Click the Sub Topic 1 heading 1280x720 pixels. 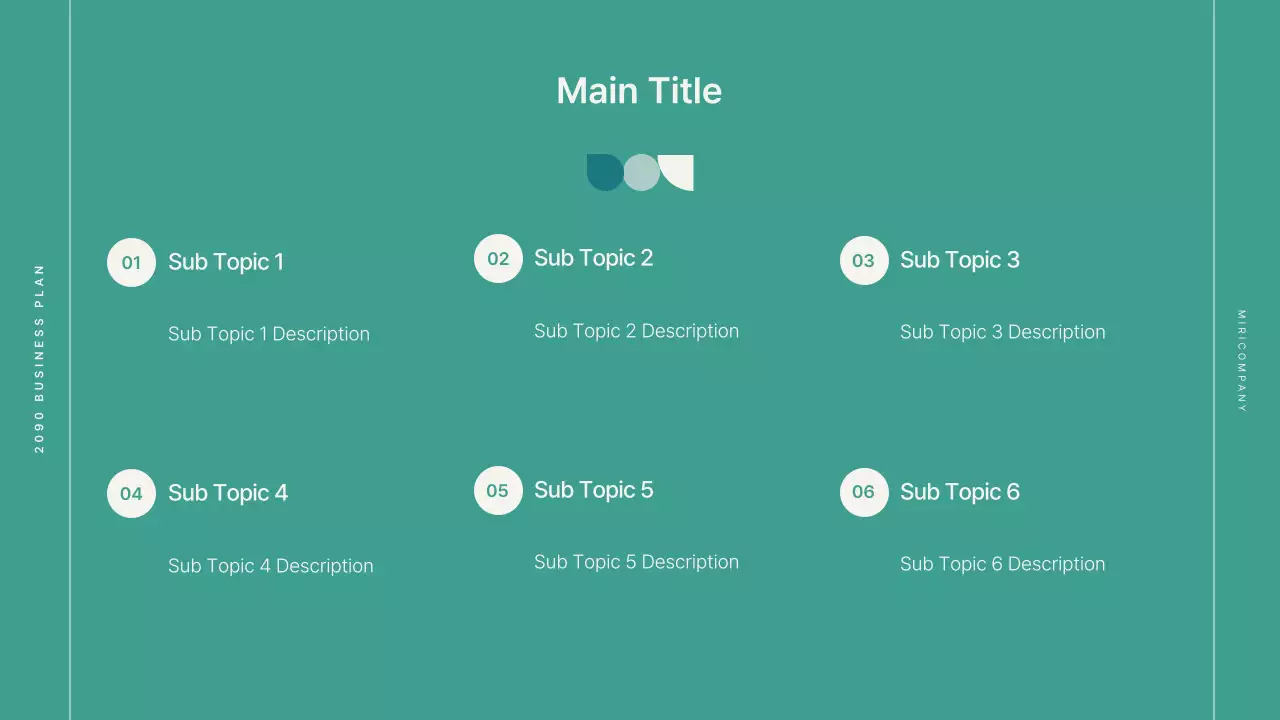(x=226, y=262)
